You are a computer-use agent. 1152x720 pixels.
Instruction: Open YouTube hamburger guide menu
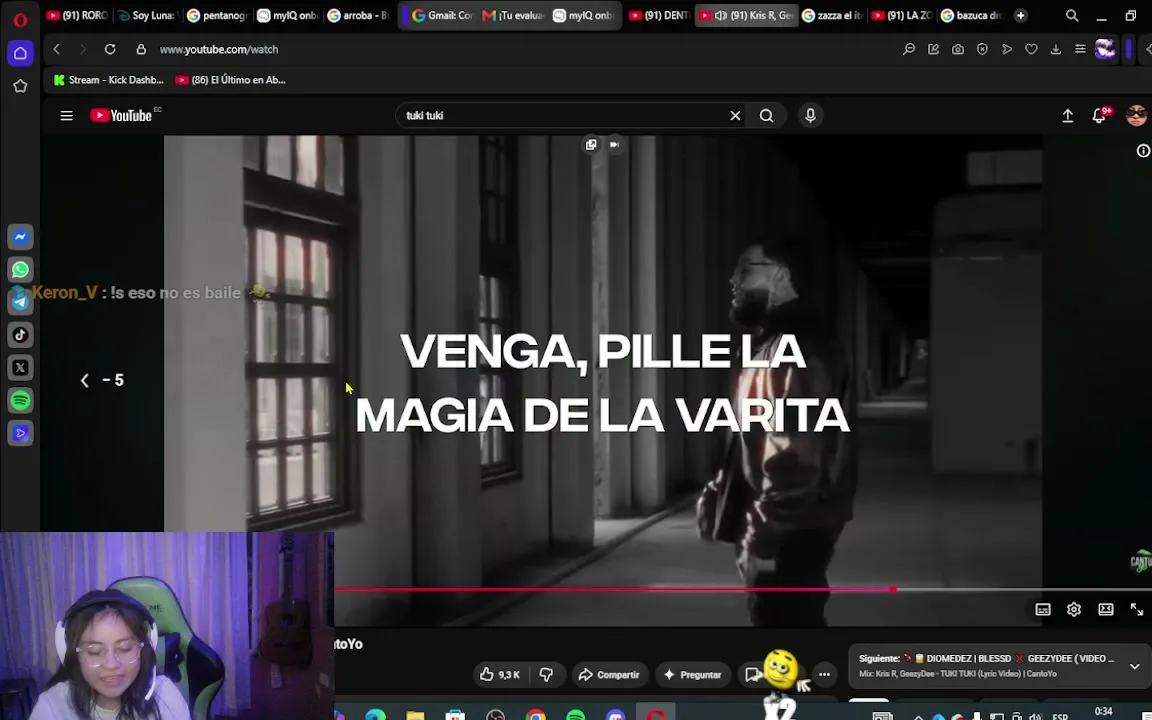point(66,115)
